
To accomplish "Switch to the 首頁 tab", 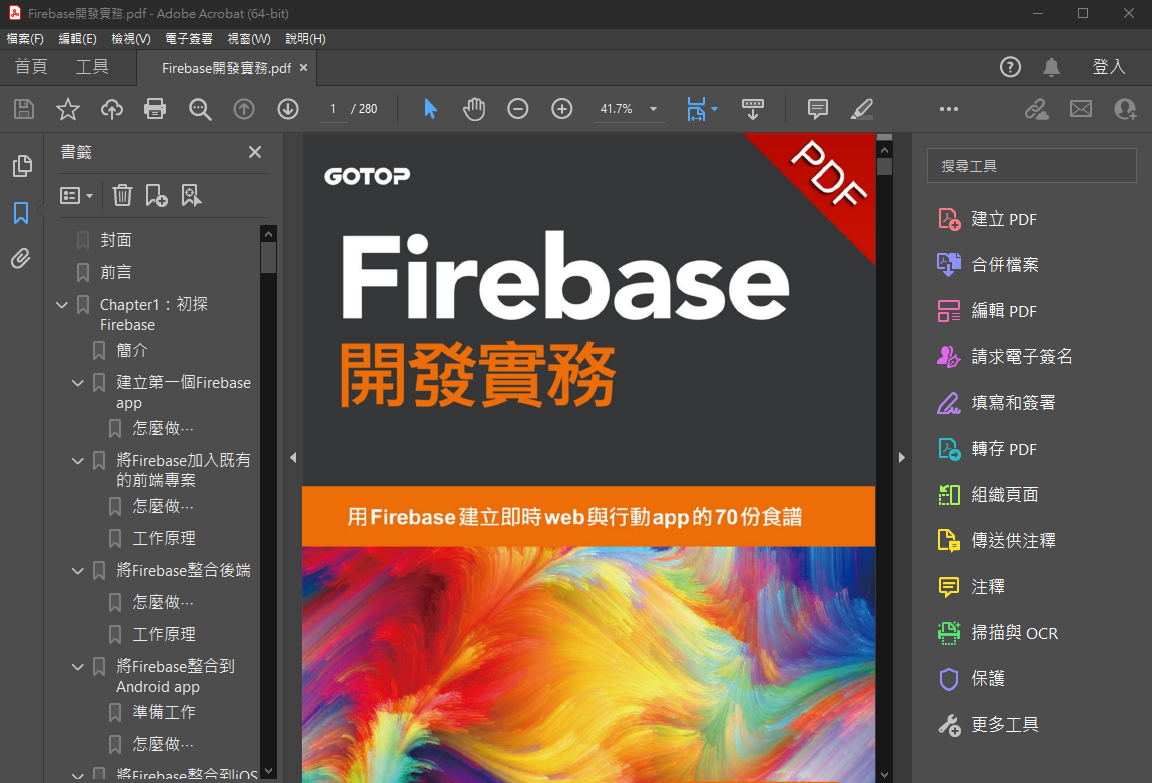I will (31, 68).
